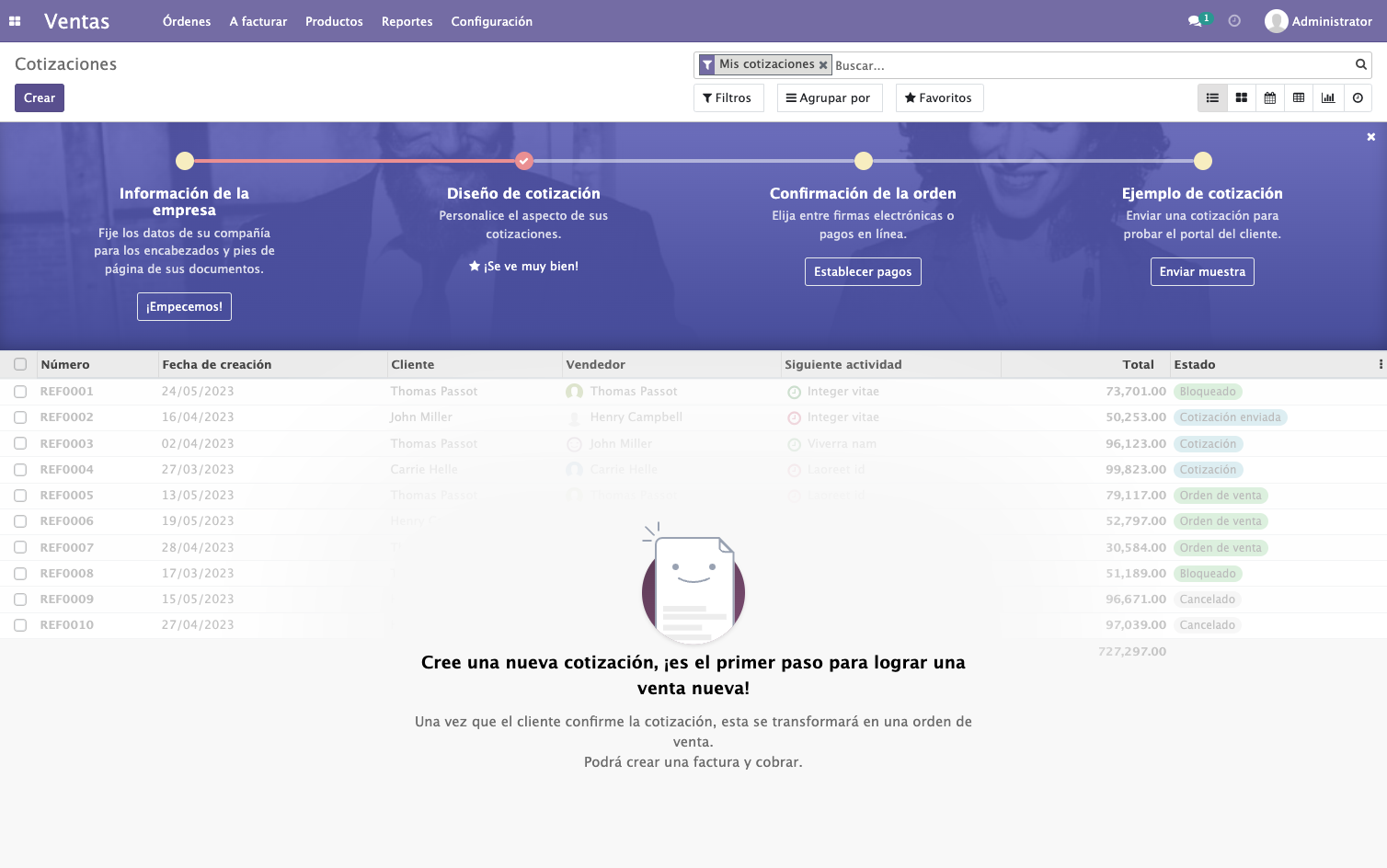Click the date 15/05/2023 in REF0009 row
The width and height of the screenshot is (1387, 868).
click(x=198, y=600)
